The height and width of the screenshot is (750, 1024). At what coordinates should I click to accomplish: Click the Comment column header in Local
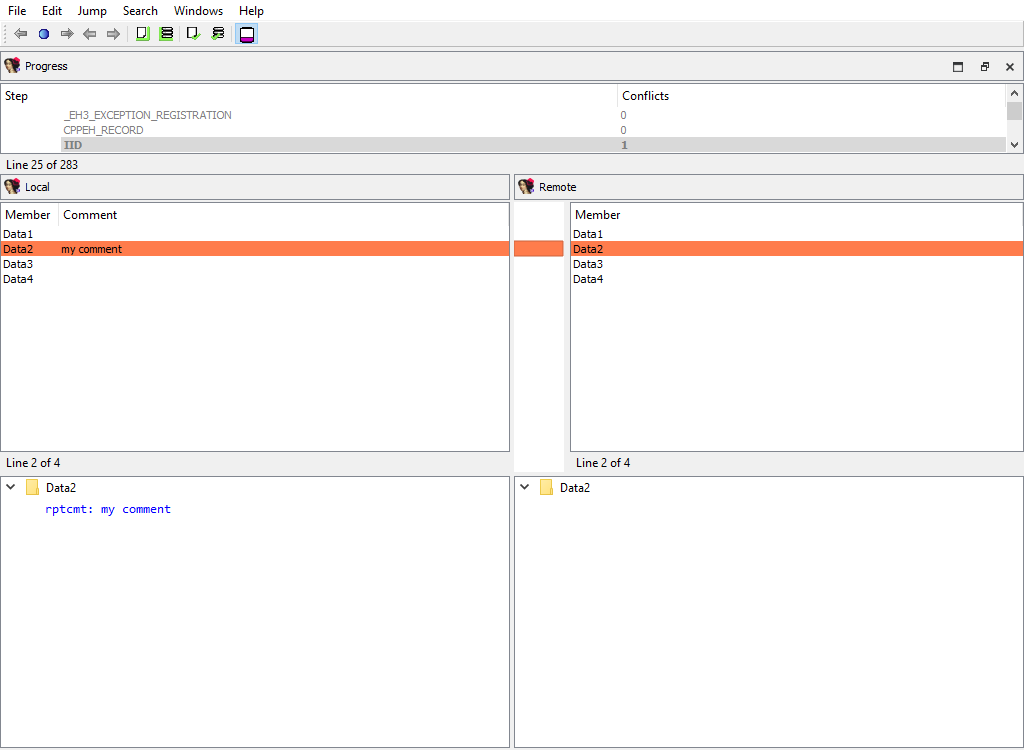pyautogui.click(x=90, y=215)
